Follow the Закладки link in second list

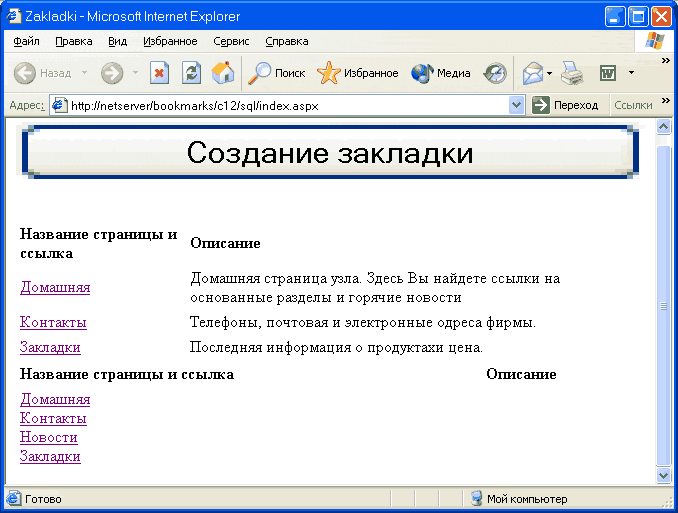click(50, 456)
